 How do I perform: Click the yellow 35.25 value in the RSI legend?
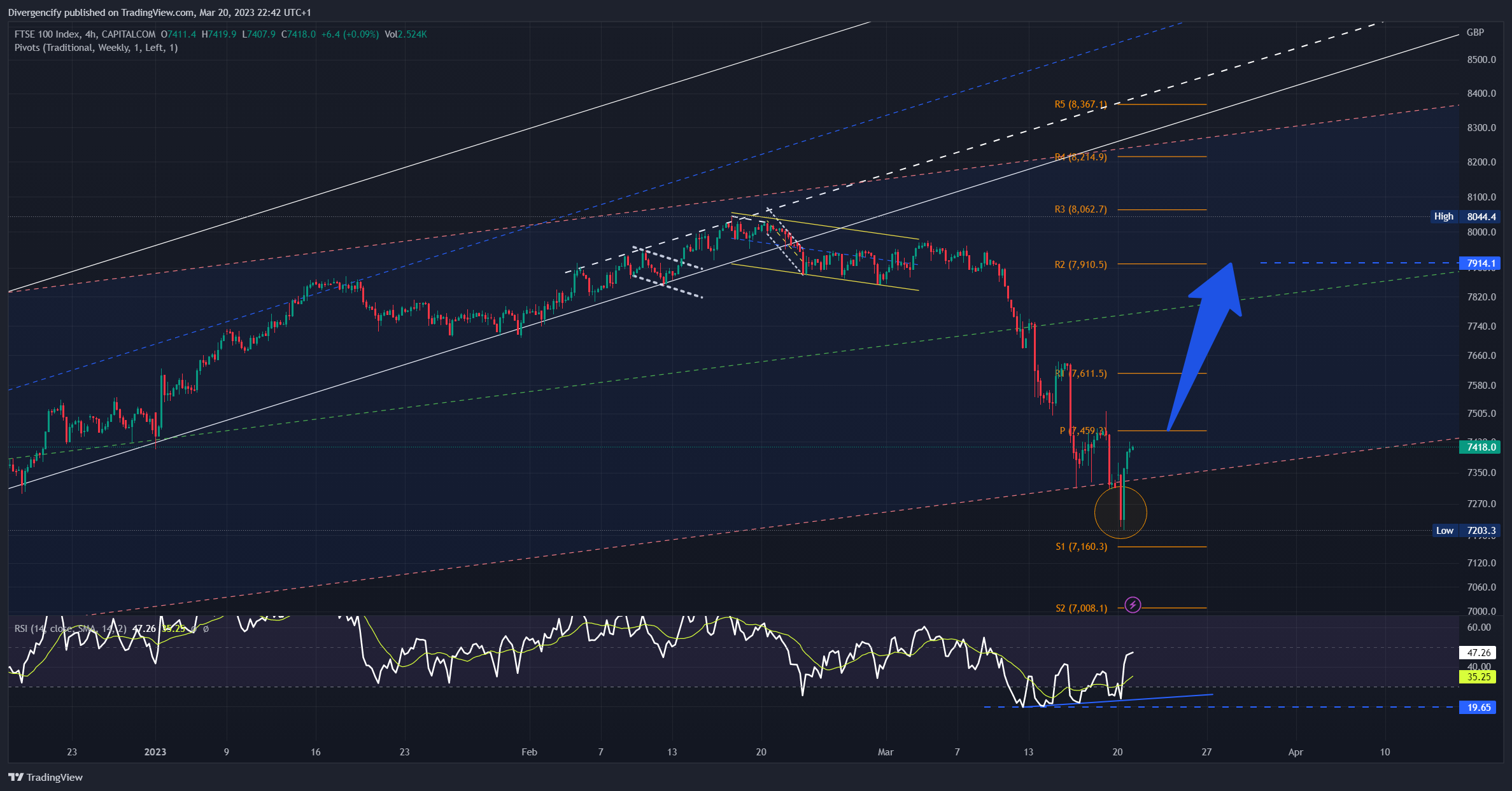point(173,629)
